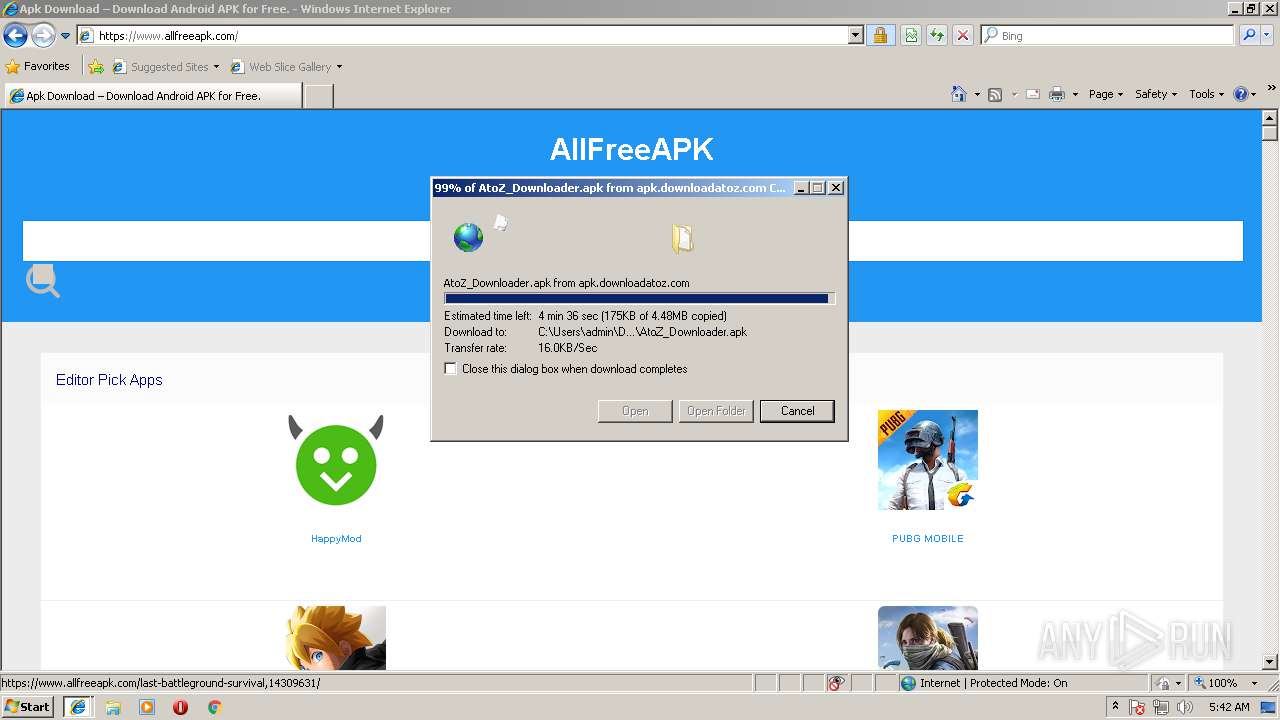This screenshot has height=720, width=1280.
Task: Open a new blank tab
Action: coord(318,96)
